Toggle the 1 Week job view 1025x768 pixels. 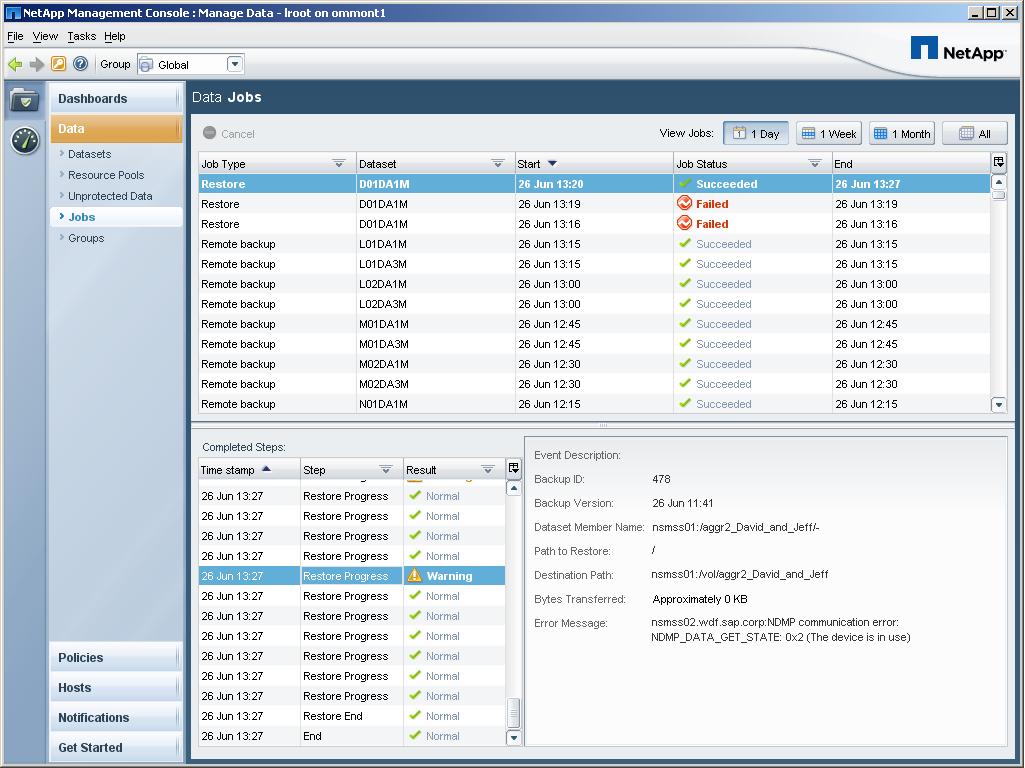point(829,133)
